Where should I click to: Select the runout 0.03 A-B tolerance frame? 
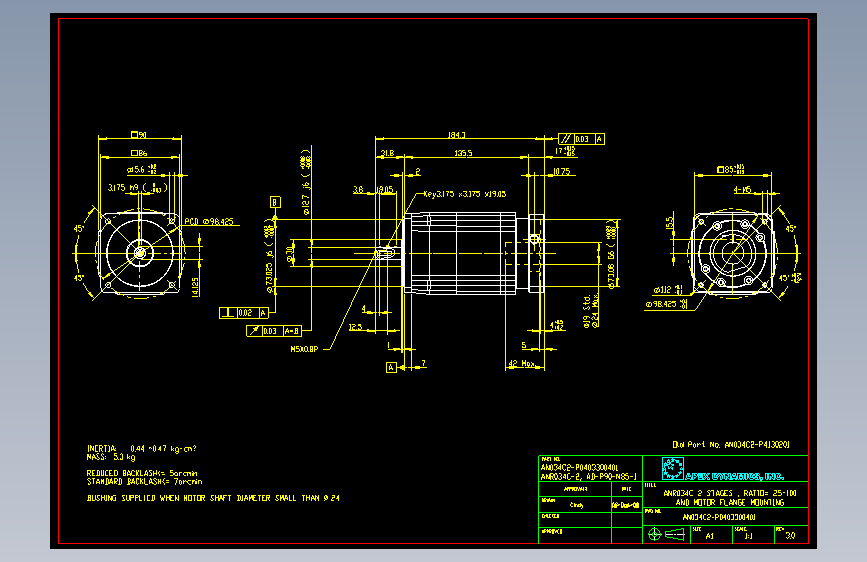pos(274,331)
